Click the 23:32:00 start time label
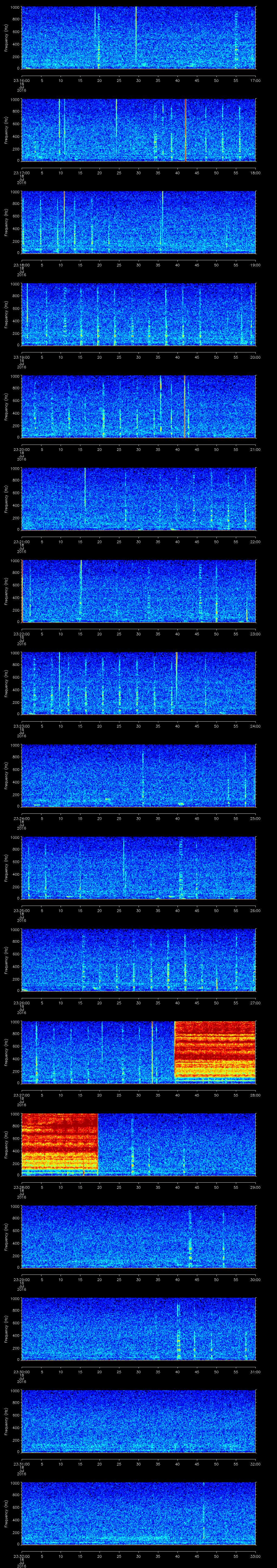Image resolution: width=277 pixels, height=1568 pixels. [x=22, y=1556]
